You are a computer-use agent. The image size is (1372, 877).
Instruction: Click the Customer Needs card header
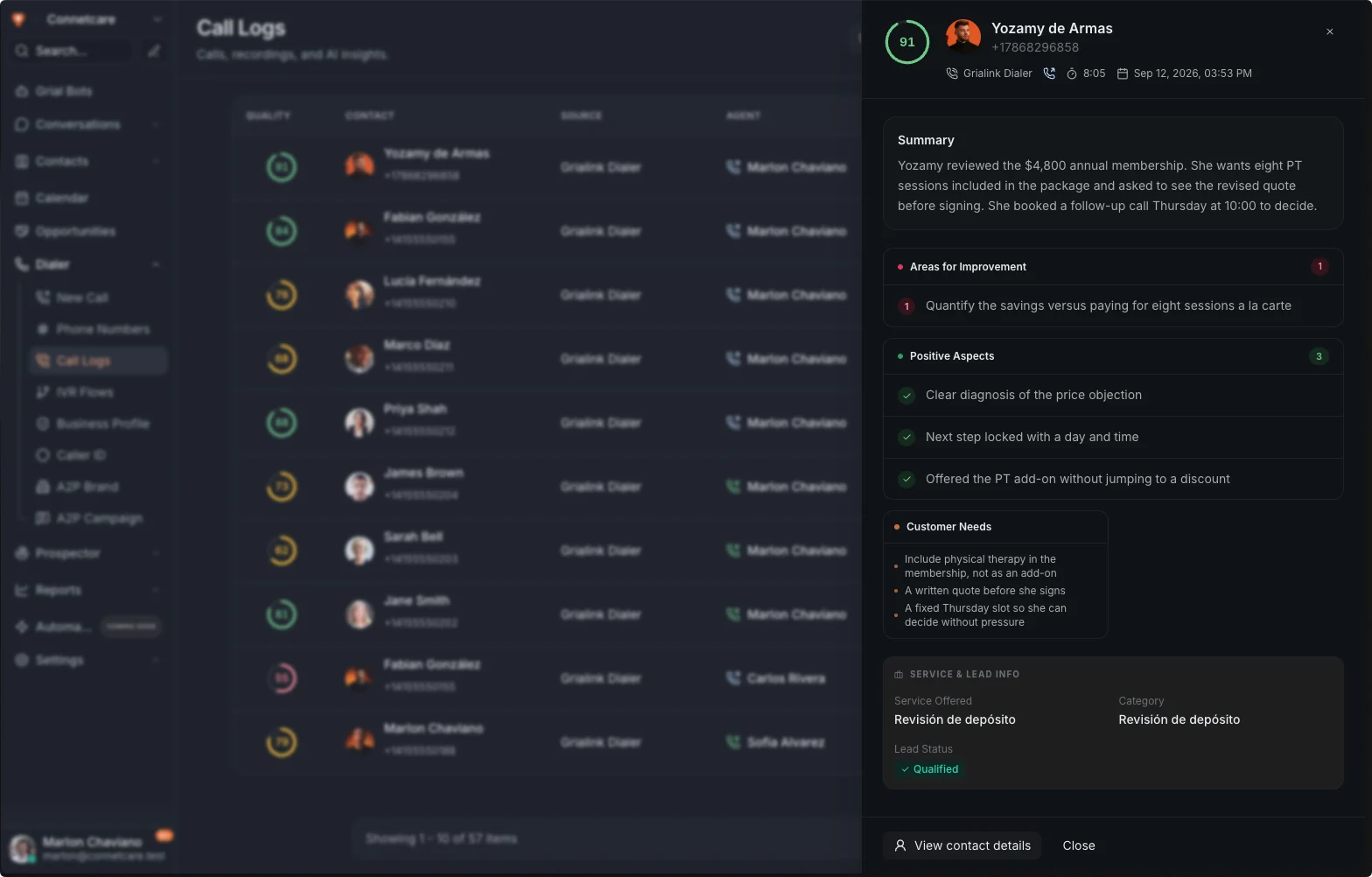[x=996, y=527]
